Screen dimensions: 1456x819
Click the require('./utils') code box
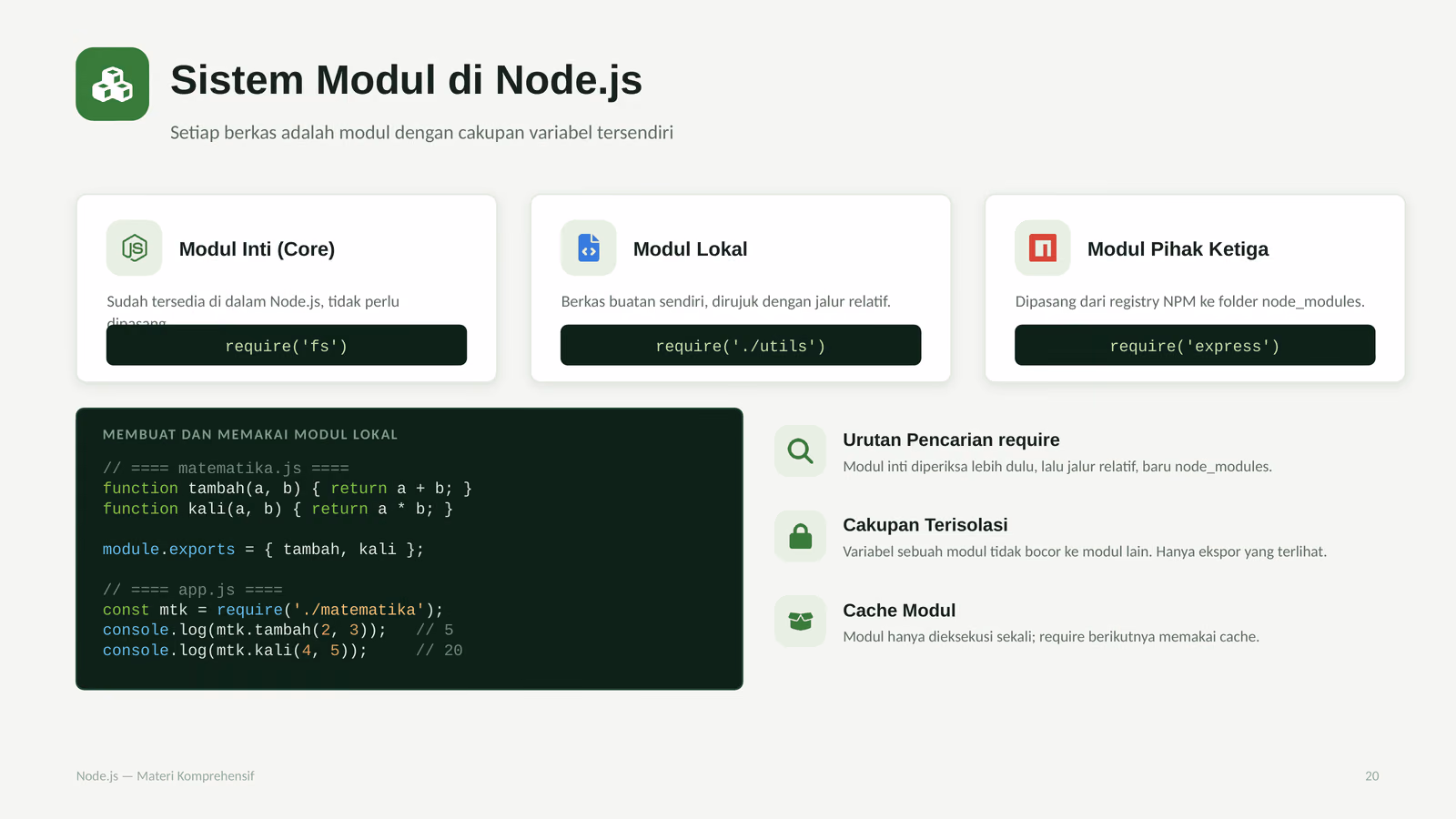coord(741,345)
